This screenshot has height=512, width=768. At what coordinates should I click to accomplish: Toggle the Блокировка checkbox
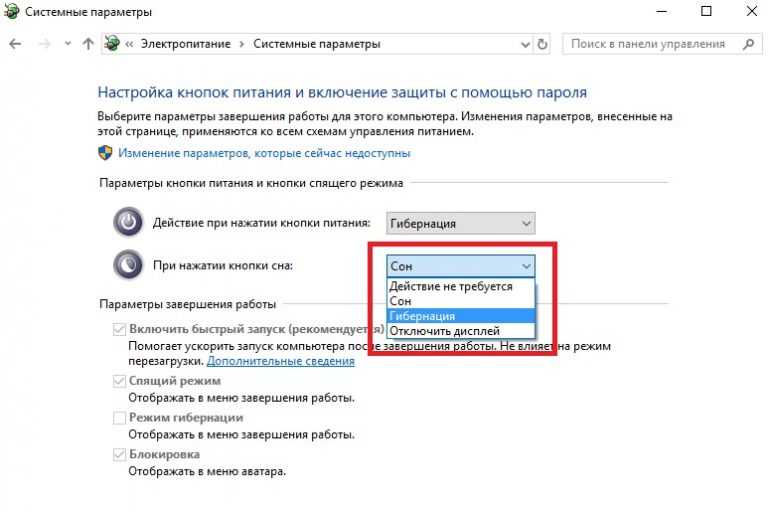click(119, 455)
